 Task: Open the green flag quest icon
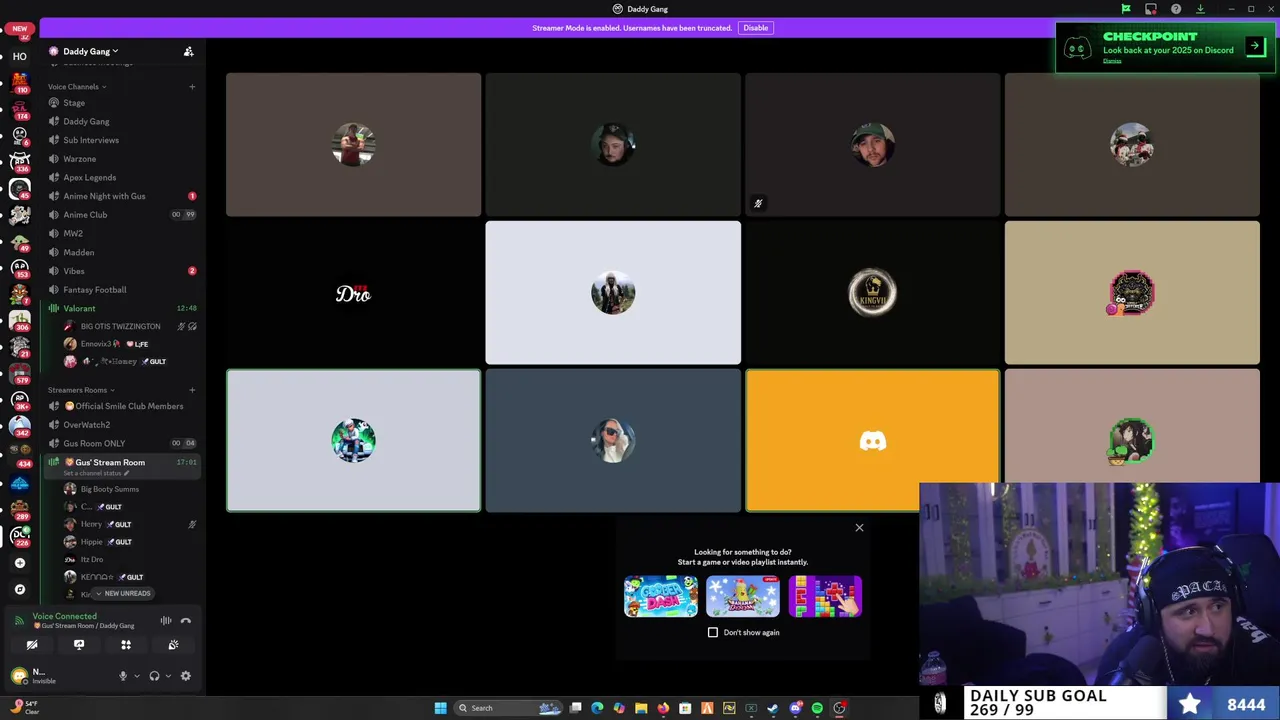1126,9
